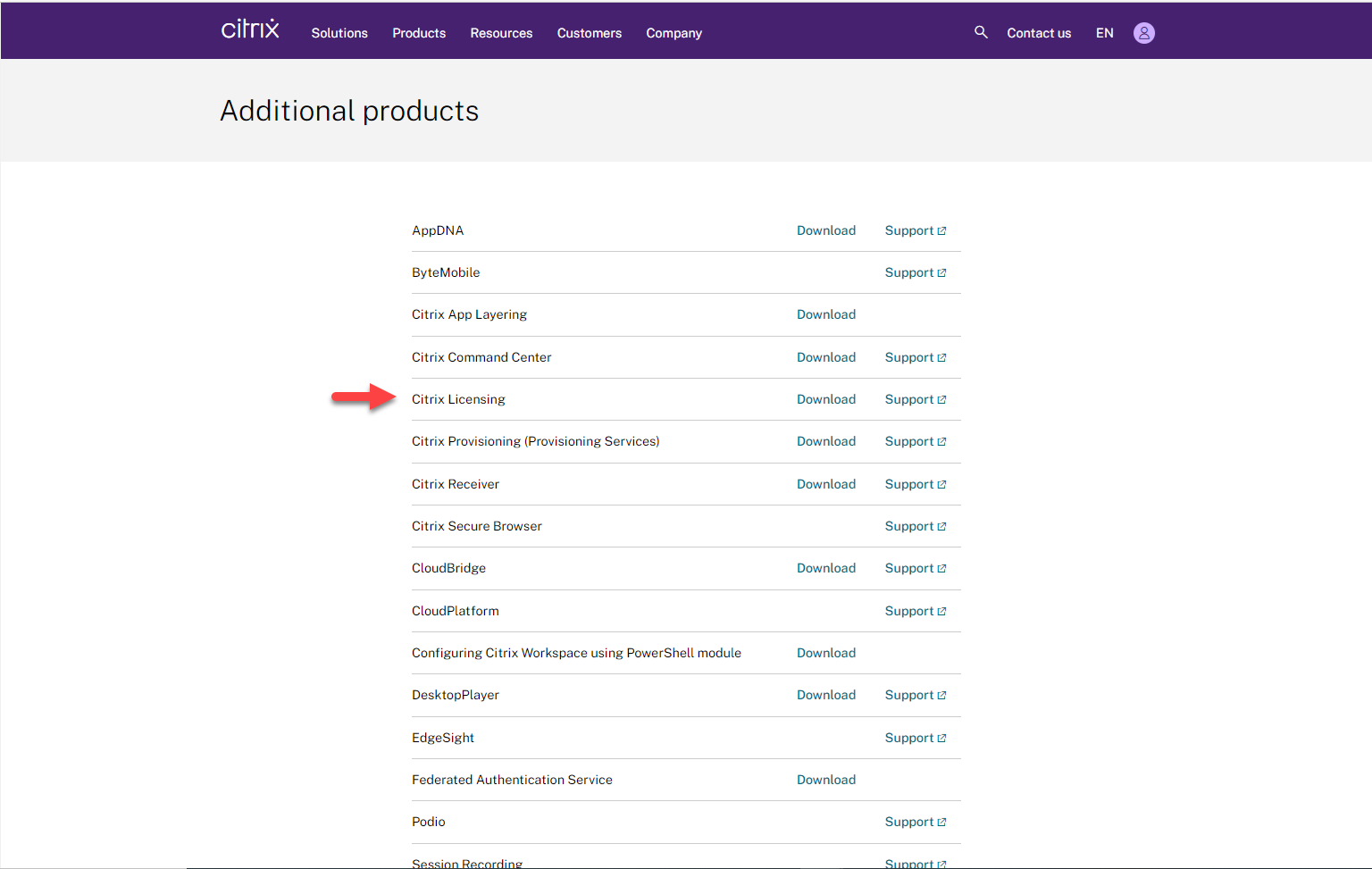Download DesktopPlayer
The height and width of the screenshot is (869, 1372).
pos(826,695)
